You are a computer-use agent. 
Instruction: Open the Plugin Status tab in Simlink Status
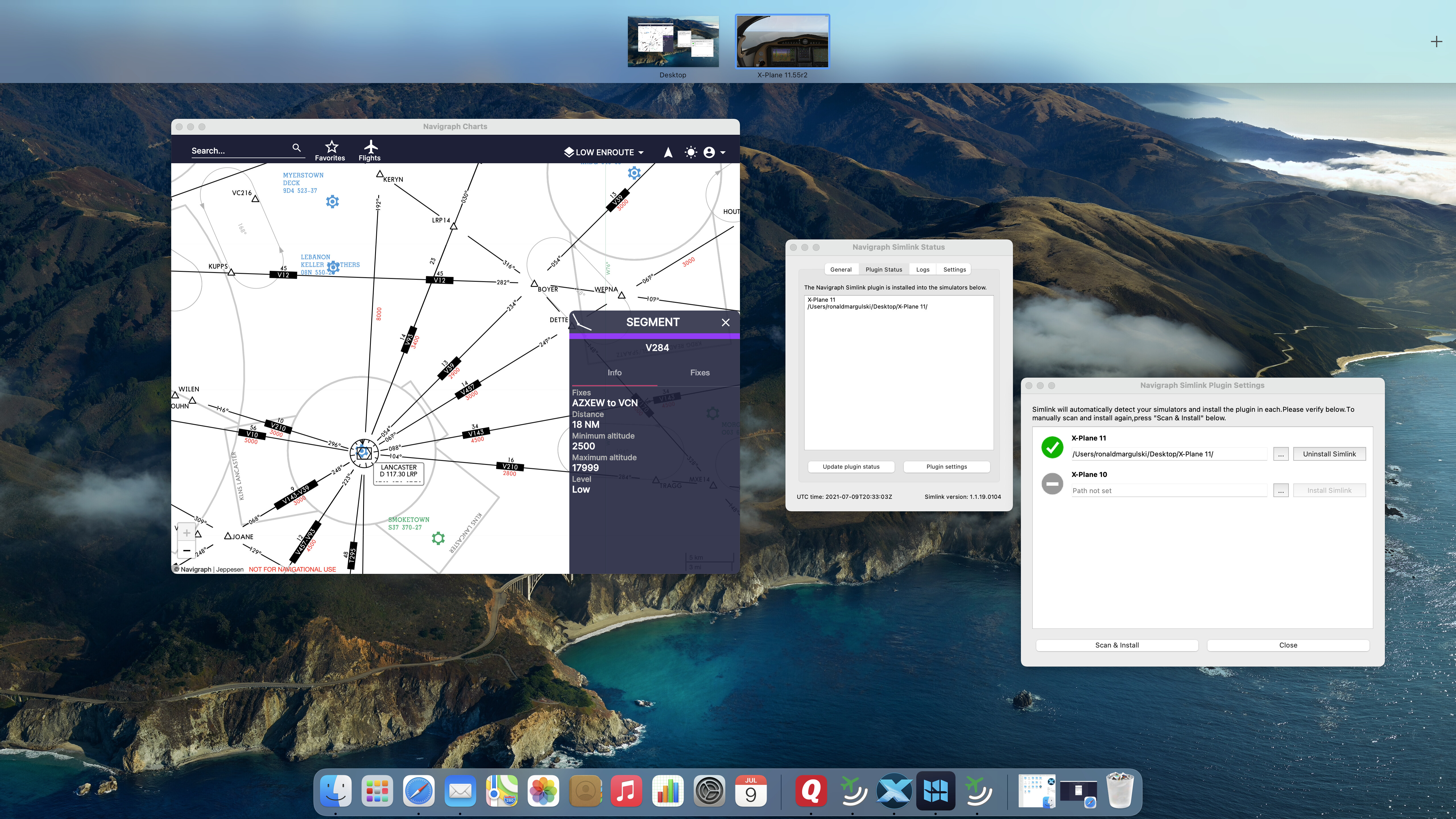pos(884,270)
